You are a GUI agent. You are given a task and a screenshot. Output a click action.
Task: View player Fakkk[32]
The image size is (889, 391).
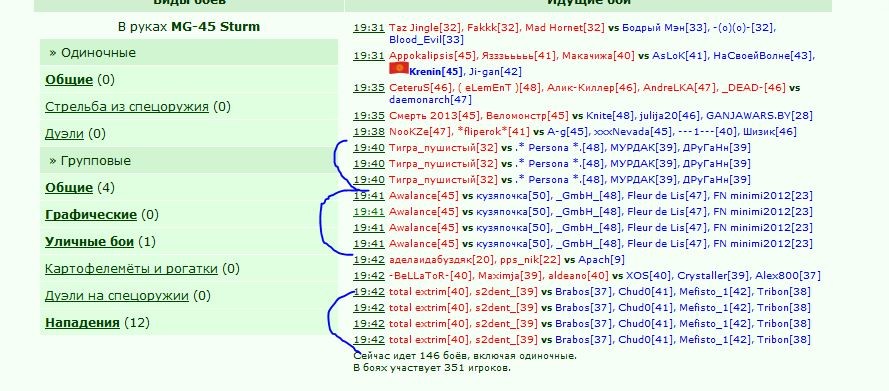tap(494, 28)
